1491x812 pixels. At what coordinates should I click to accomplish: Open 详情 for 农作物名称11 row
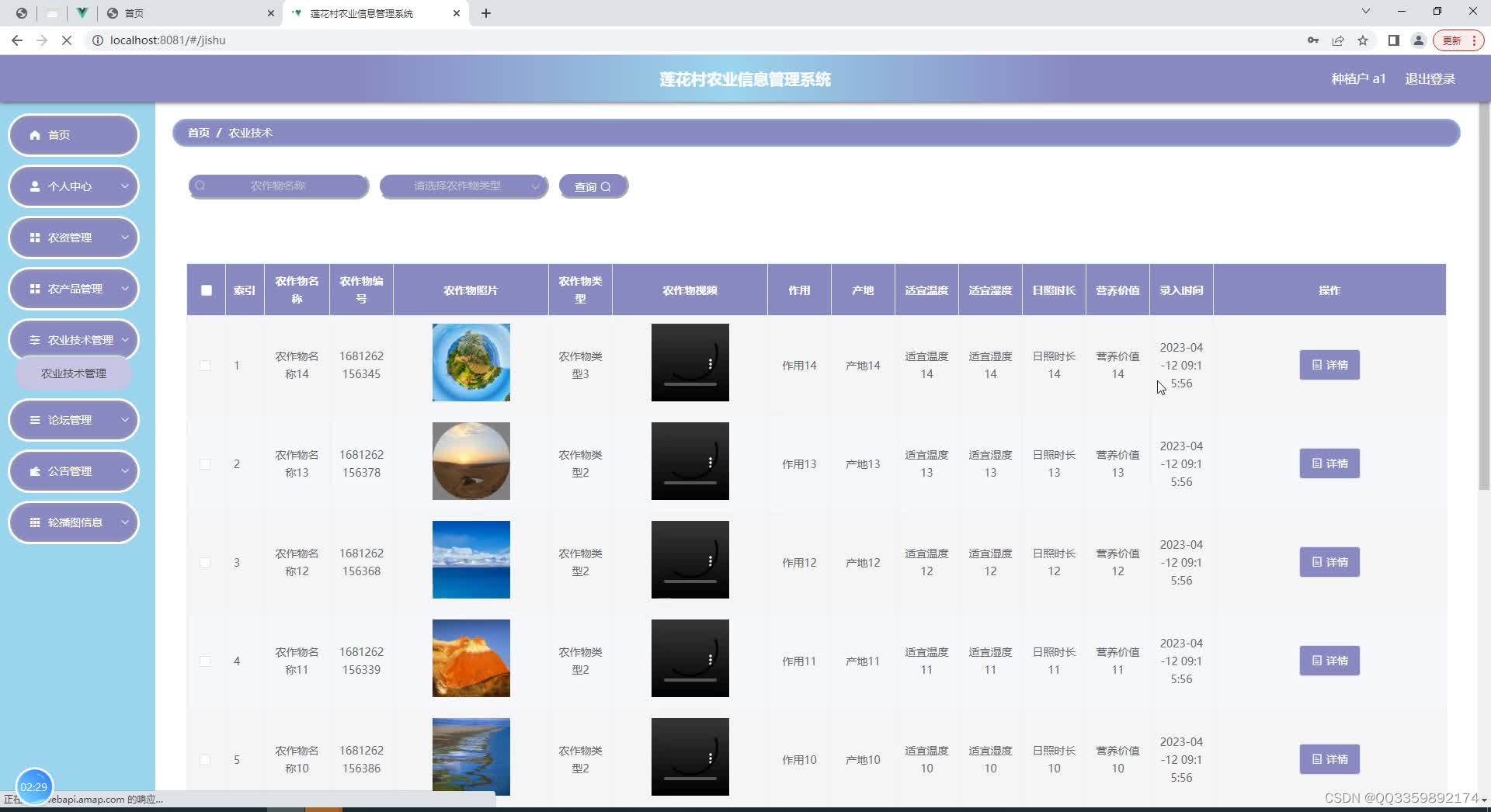coord(1329,661)
